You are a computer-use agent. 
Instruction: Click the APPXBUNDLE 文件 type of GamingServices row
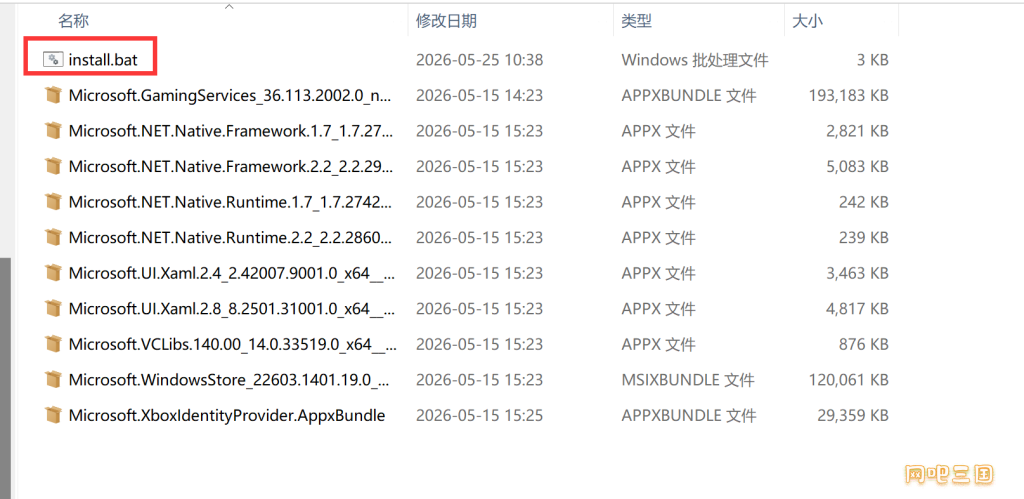(x=688, y=96)
